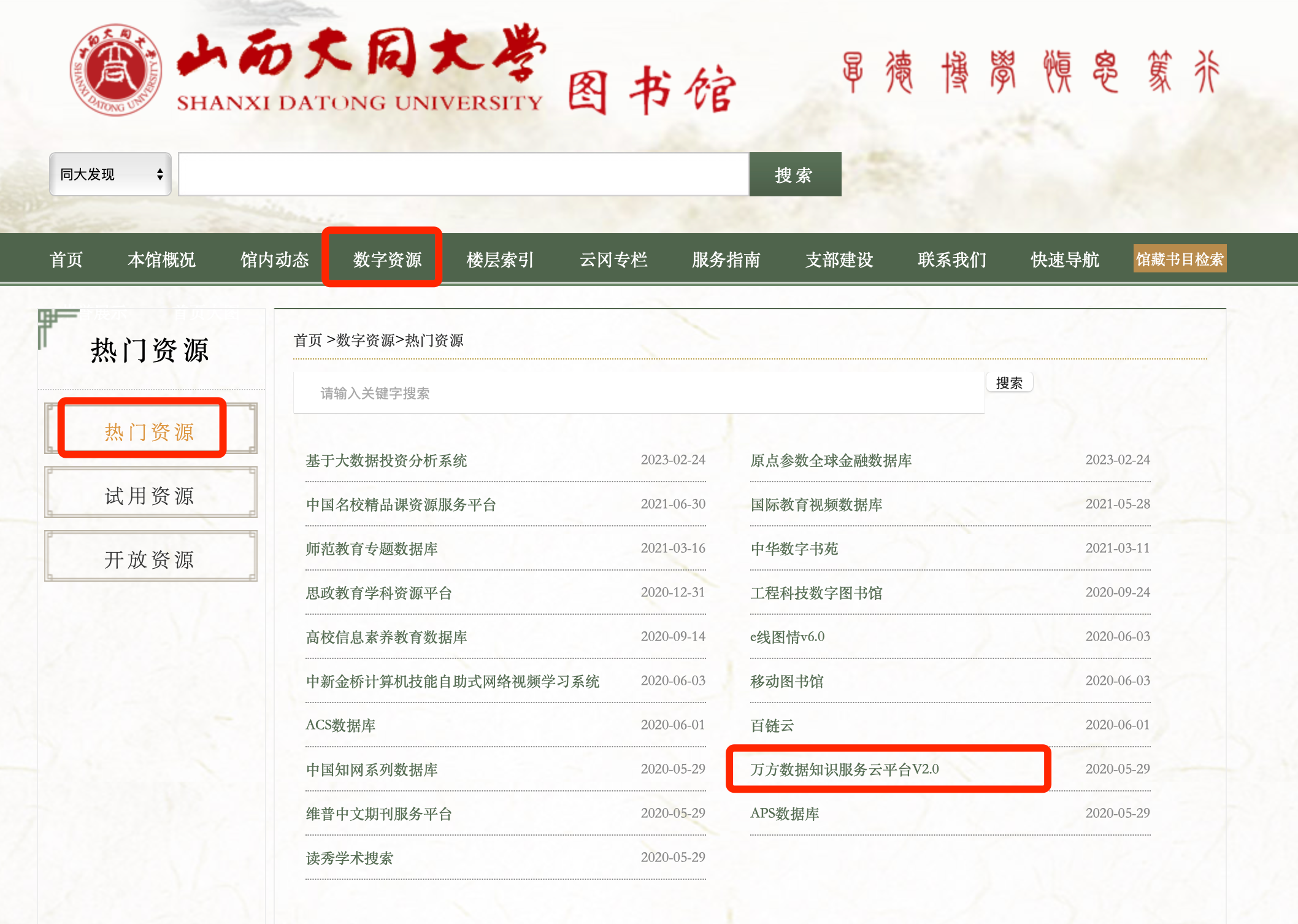Click the date 2021-05-28 beside 国际教育视频数据库
1298x924 pixels.
[1118, 504]
